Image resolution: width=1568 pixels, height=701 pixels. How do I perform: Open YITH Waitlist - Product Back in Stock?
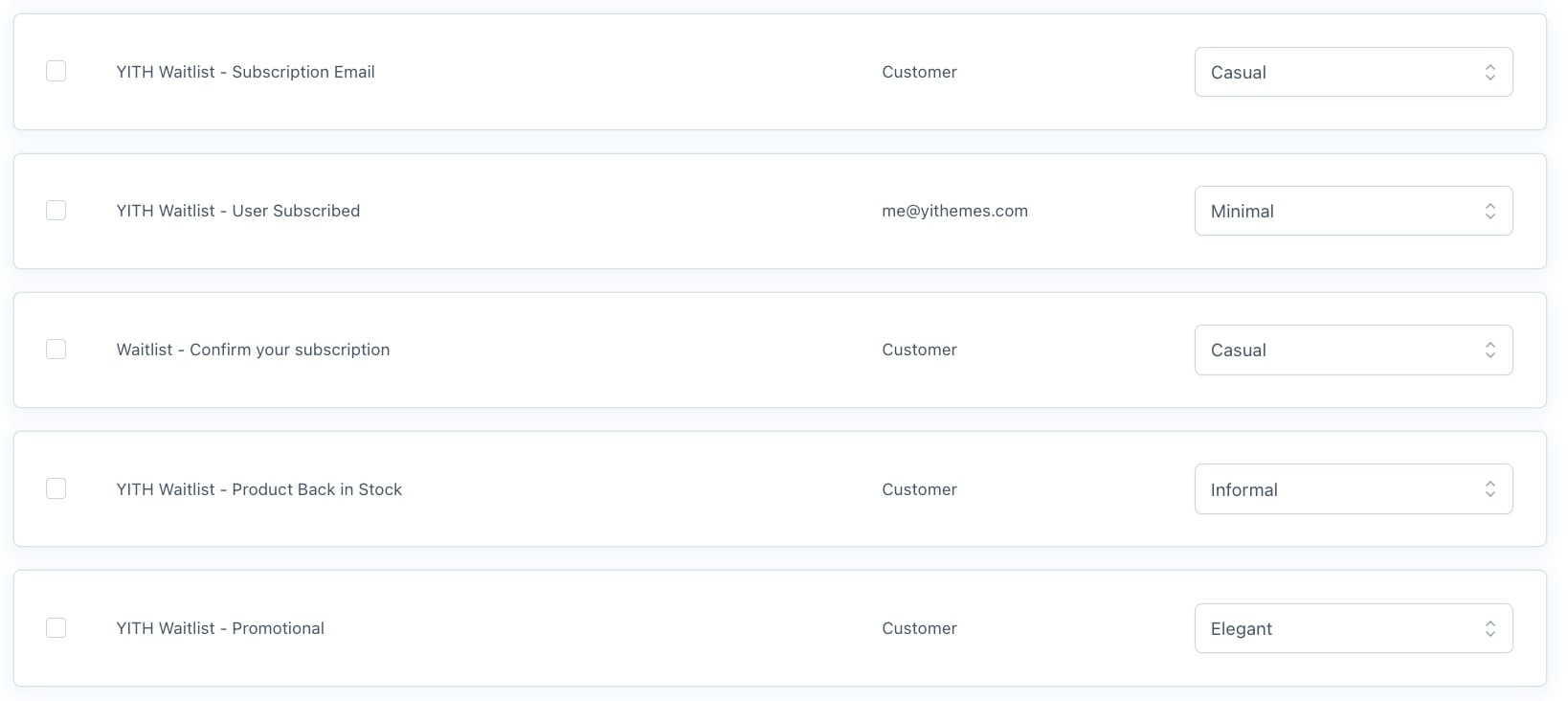[x=258, y=489]
